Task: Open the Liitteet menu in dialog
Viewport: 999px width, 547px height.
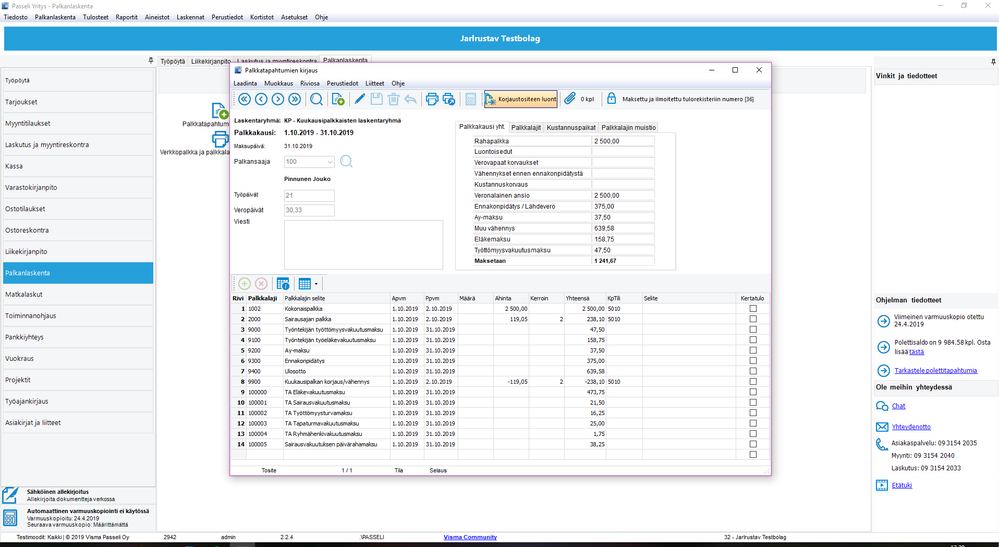Action: point(375,83)
